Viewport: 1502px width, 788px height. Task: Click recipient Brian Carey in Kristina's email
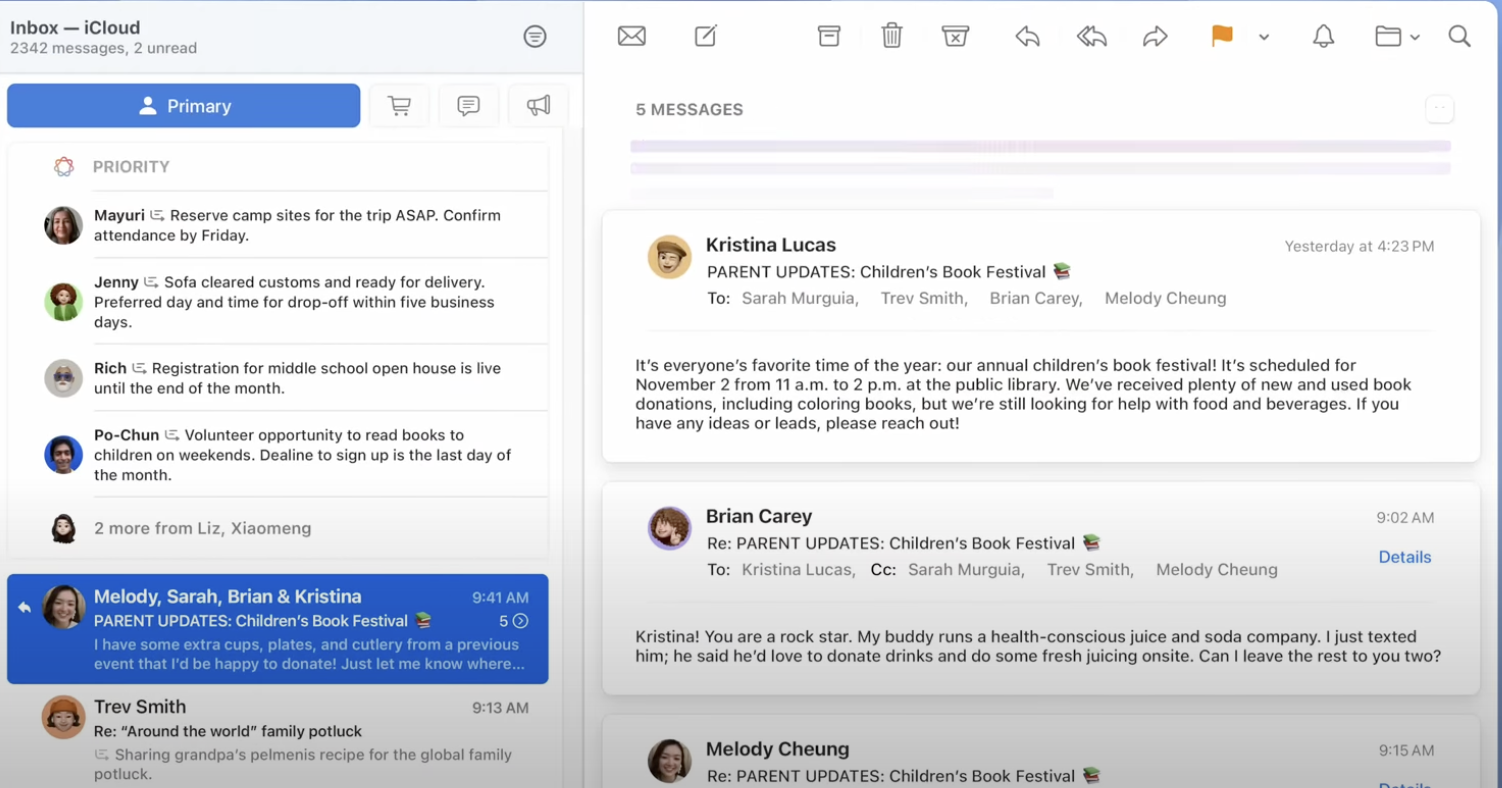click(x=1036, y=298)
